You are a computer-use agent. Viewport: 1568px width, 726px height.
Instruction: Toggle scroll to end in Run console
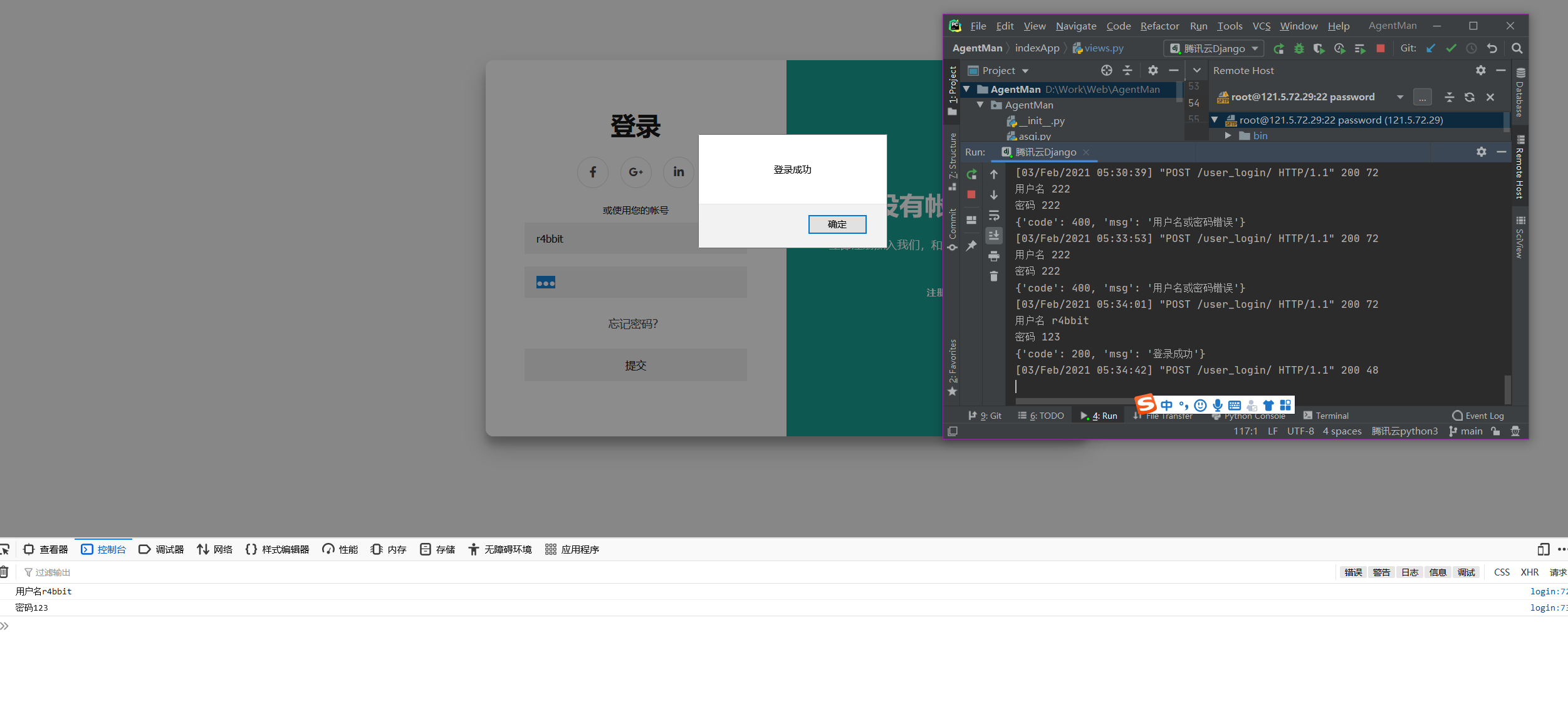(x=994, y=236)
